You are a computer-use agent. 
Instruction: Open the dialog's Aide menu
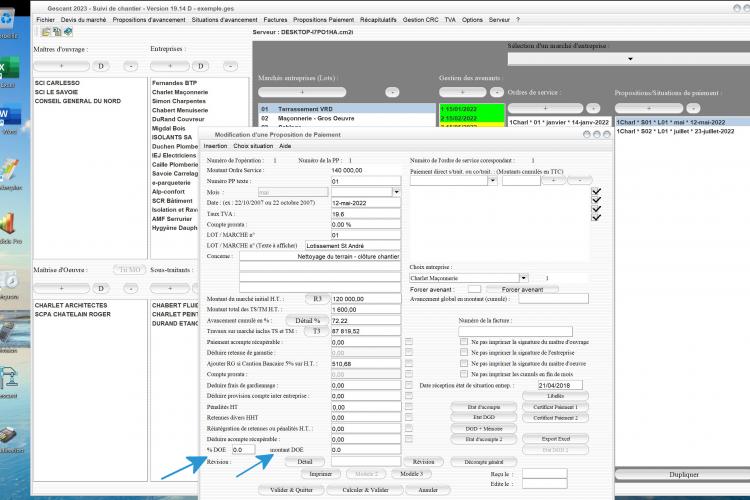(x=285, y=146)
